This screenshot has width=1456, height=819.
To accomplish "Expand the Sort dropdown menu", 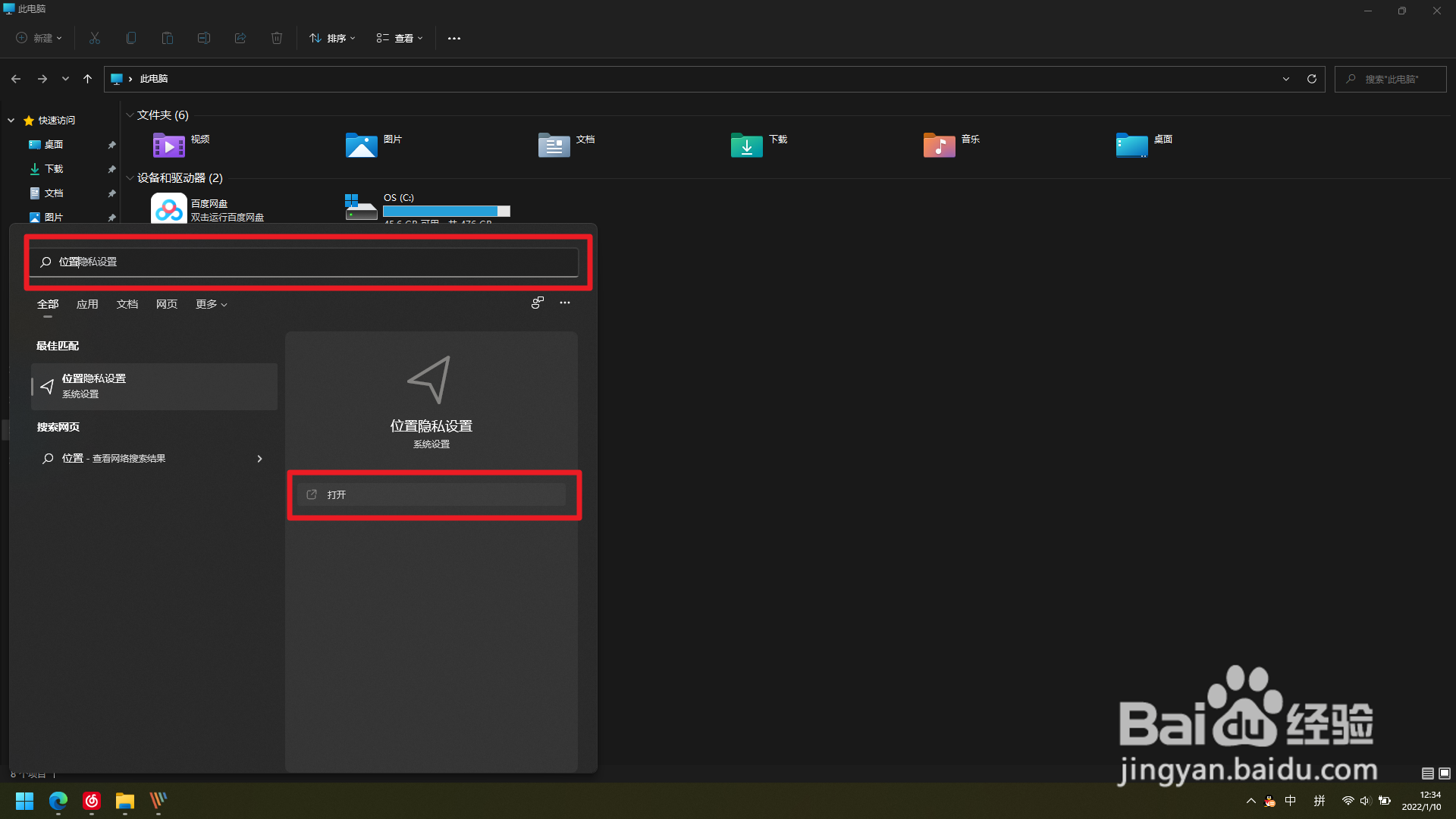I will pyautogui.click(x=332, y=38).
